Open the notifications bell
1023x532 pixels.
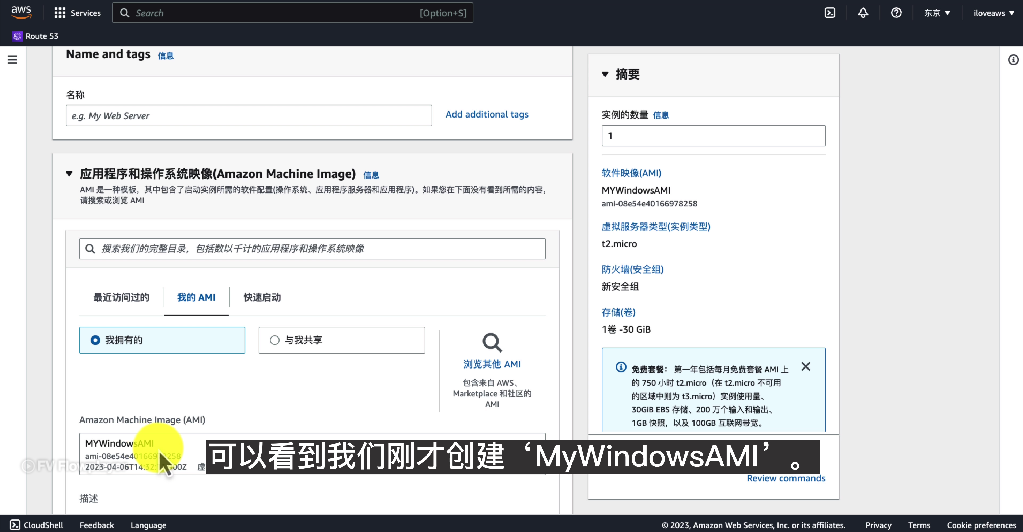click(x=863, y=13)
